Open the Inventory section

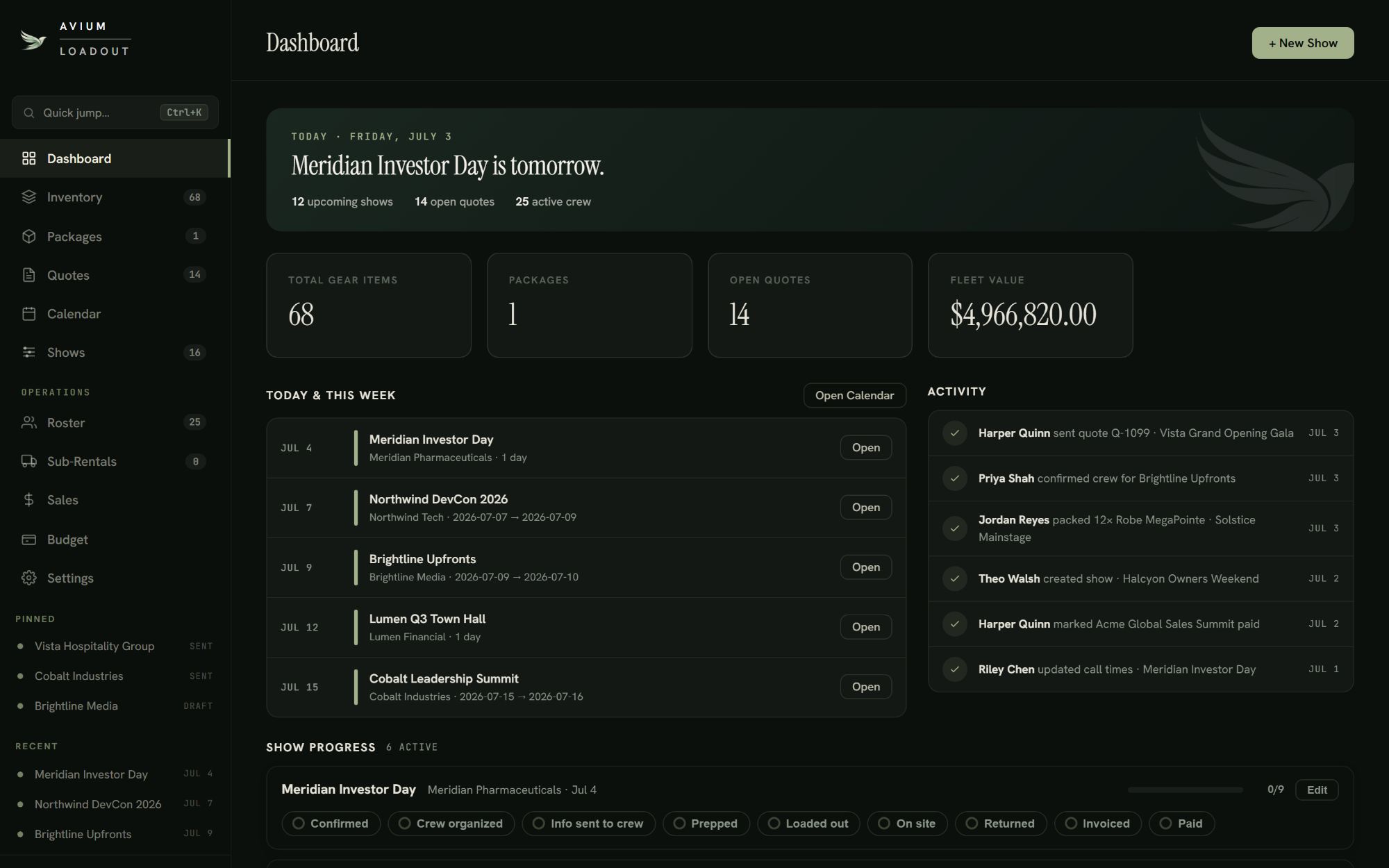click(x=115, y=197)
